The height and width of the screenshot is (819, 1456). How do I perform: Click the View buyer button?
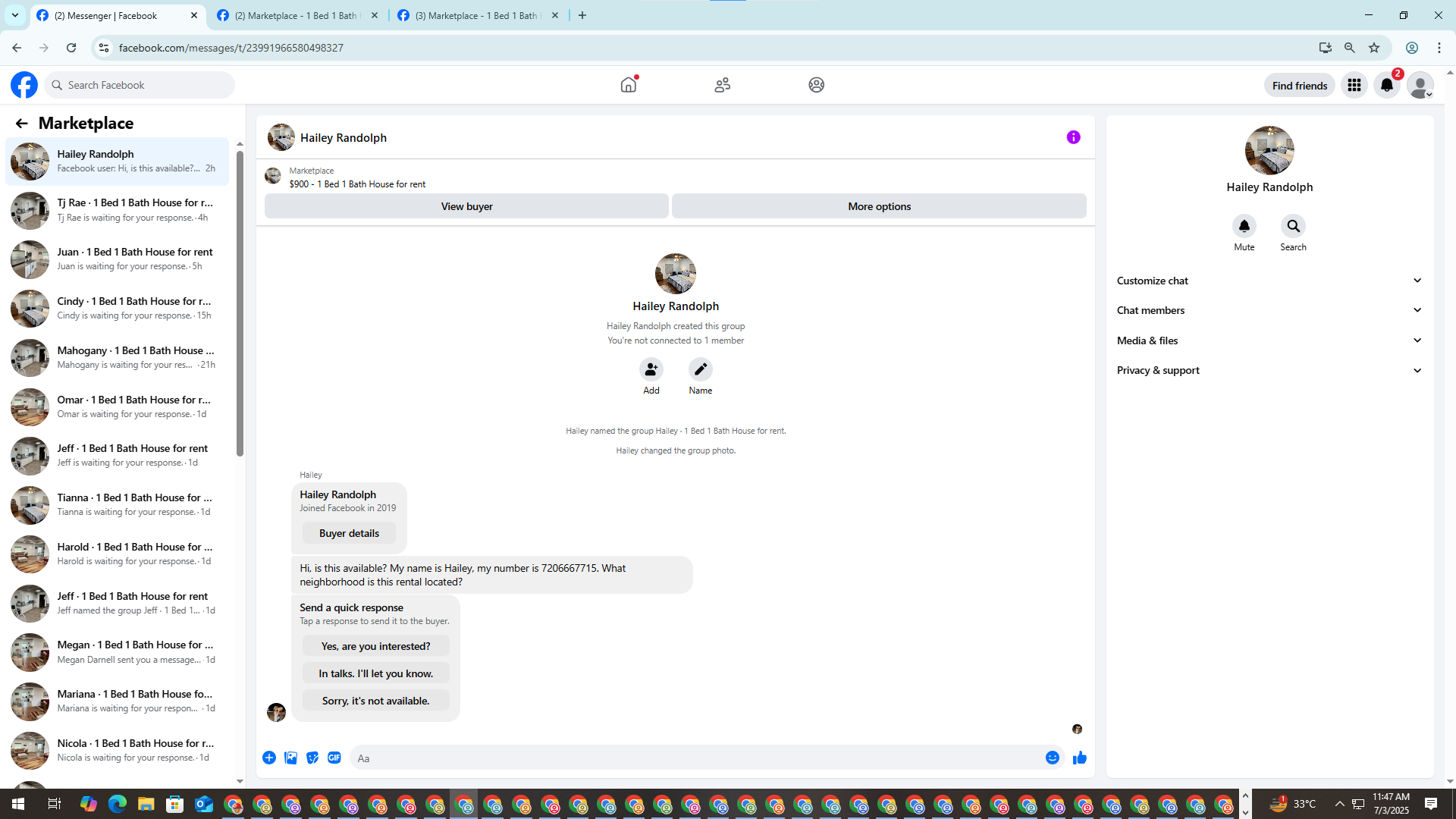[x=466, y=206]
